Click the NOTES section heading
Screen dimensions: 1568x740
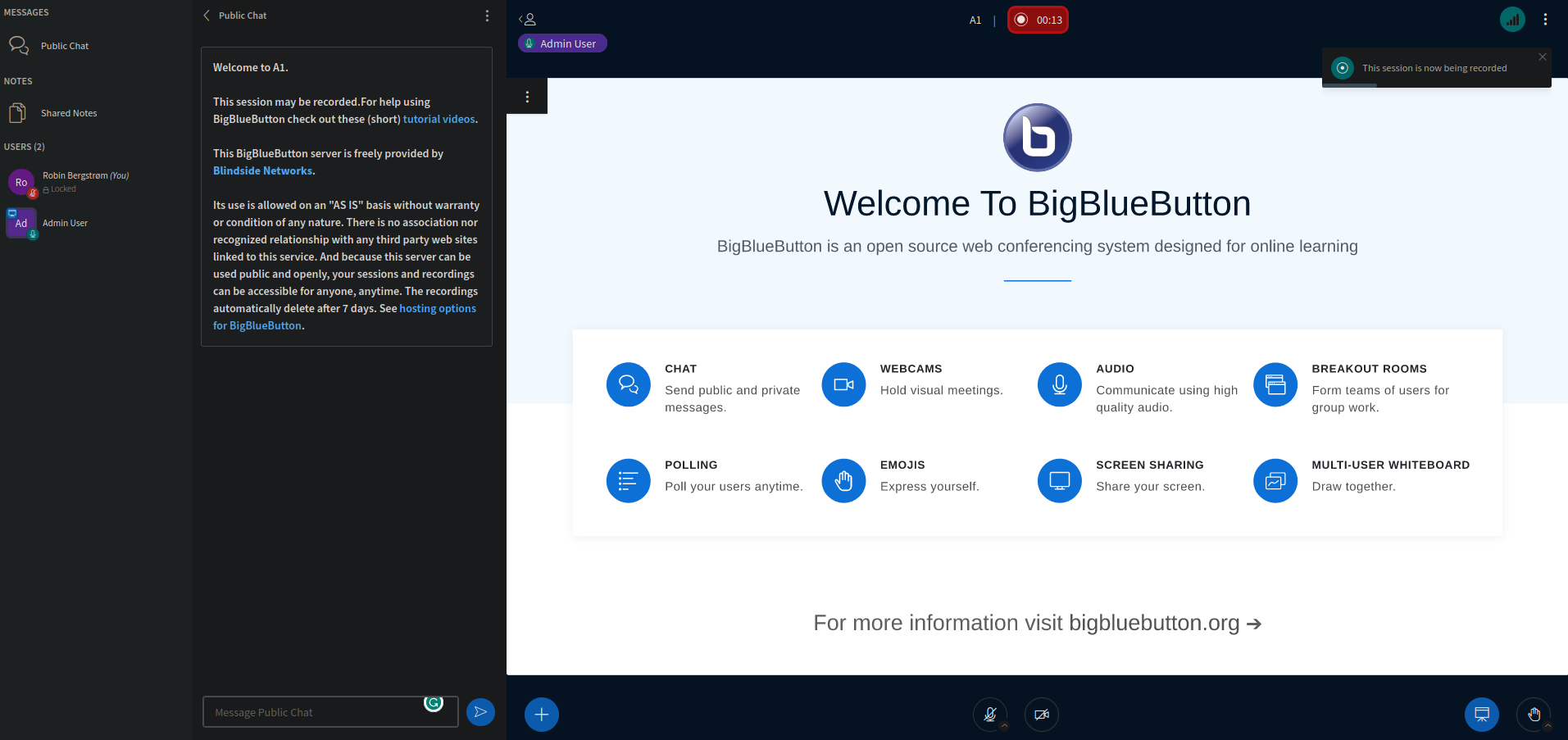18,81
